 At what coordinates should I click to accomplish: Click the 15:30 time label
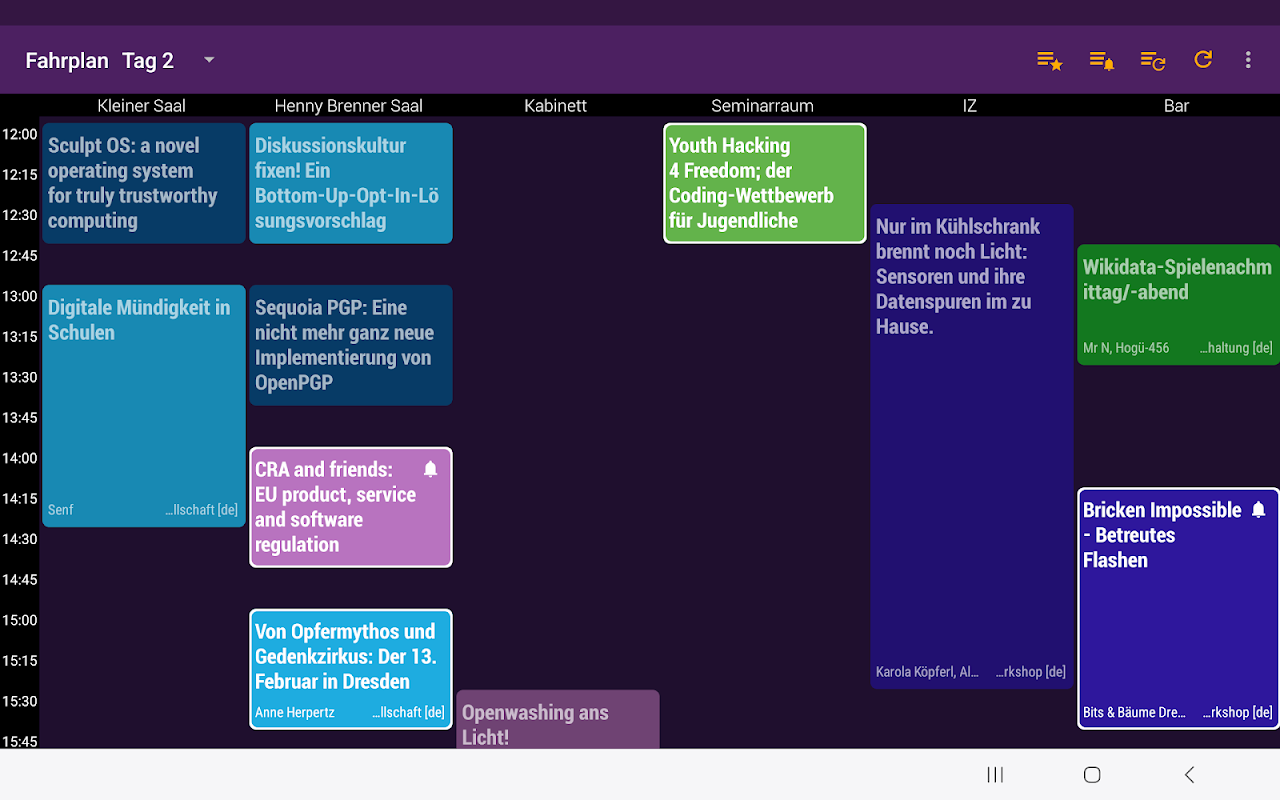20,701
